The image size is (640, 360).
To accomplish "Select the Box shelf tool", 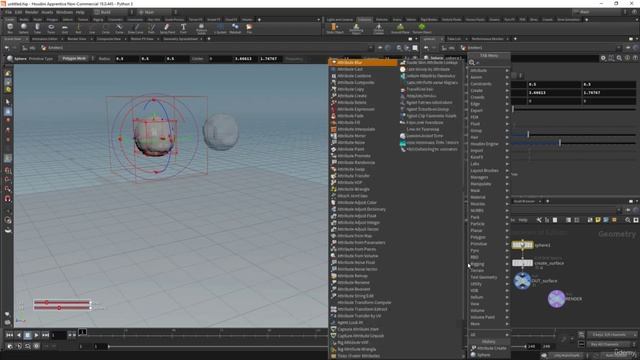I will click(x=10, y=28).
